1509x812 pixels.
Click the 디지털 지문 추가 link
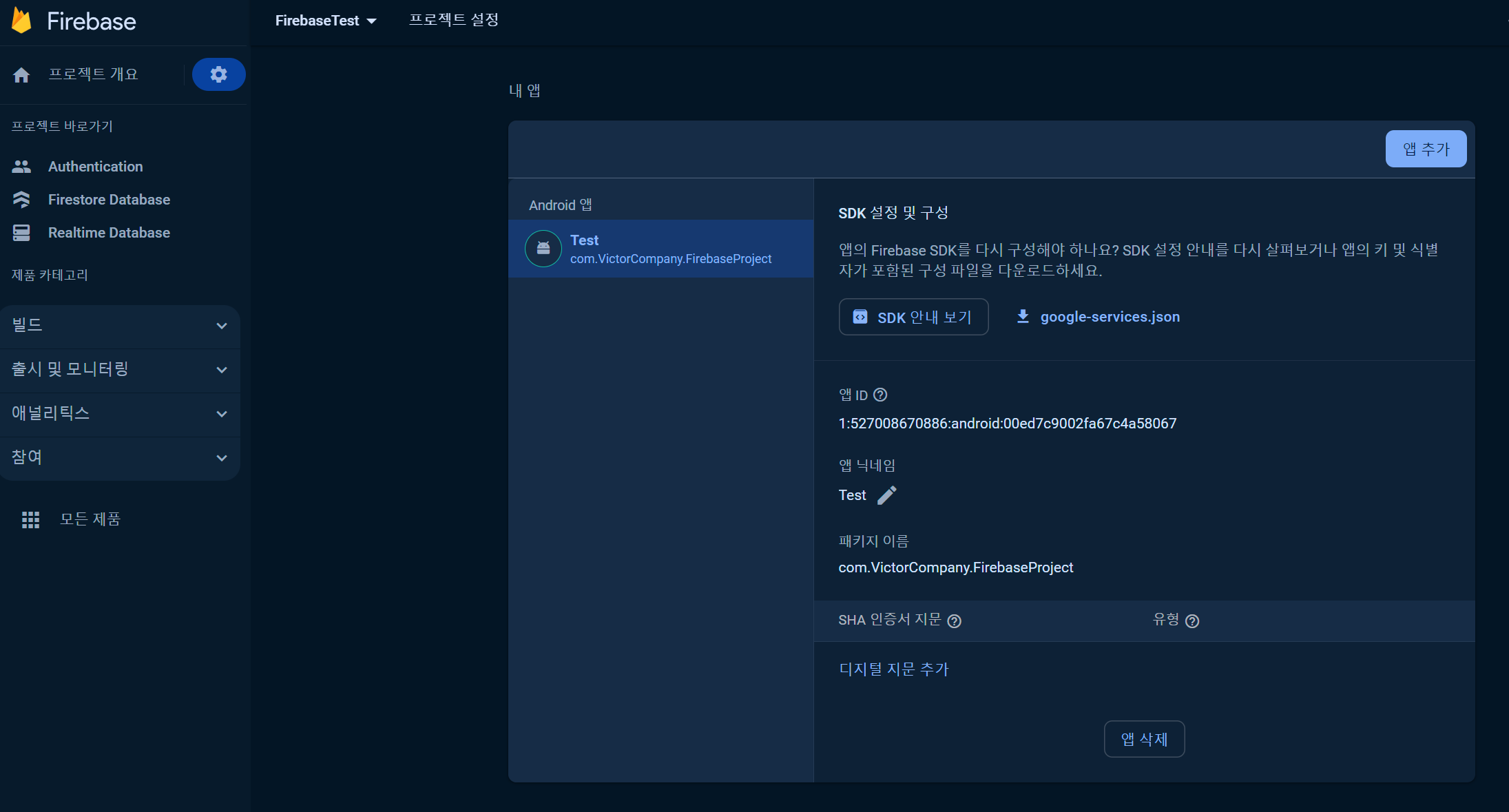click(x=893, y=669)
